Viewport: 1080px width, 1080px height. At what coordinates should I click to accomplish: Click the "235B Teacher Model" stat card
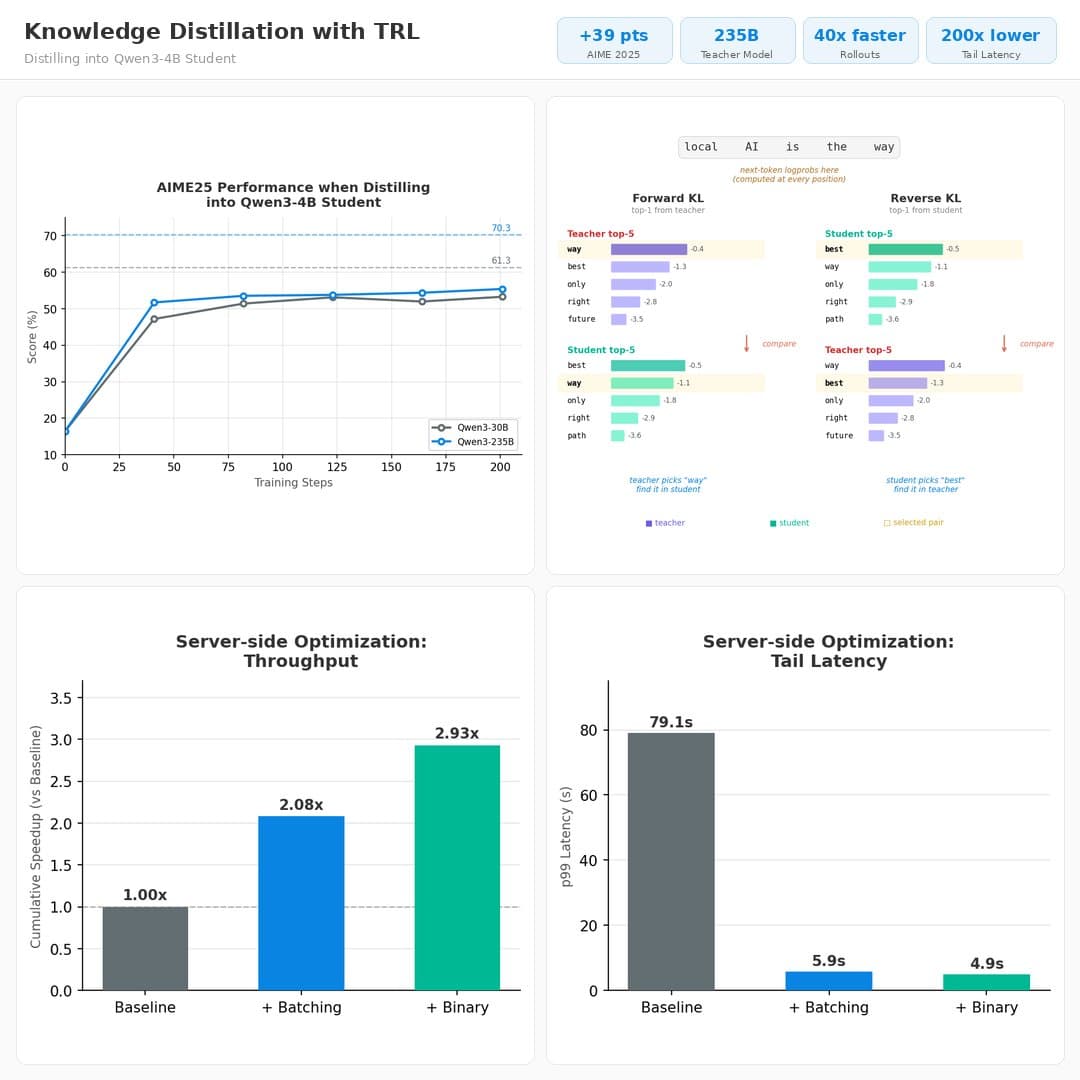pos(737,40)
